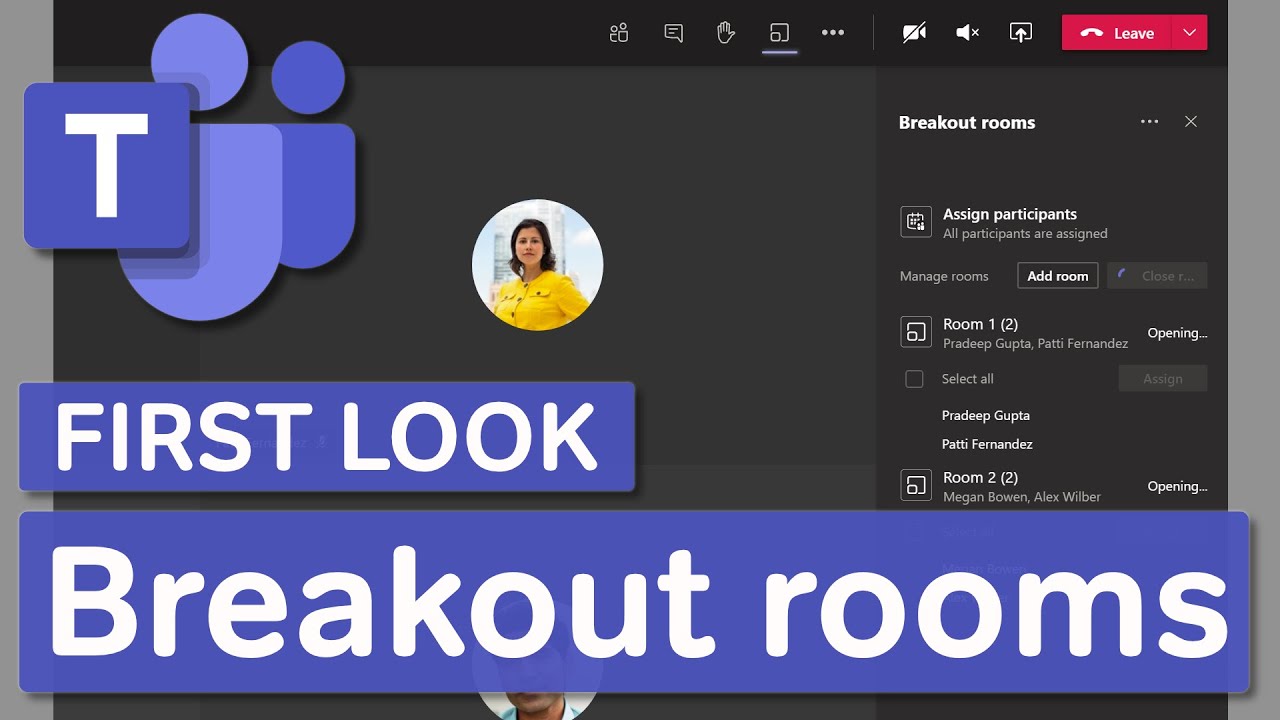Turn on the camera

click(x=914, y=33)
